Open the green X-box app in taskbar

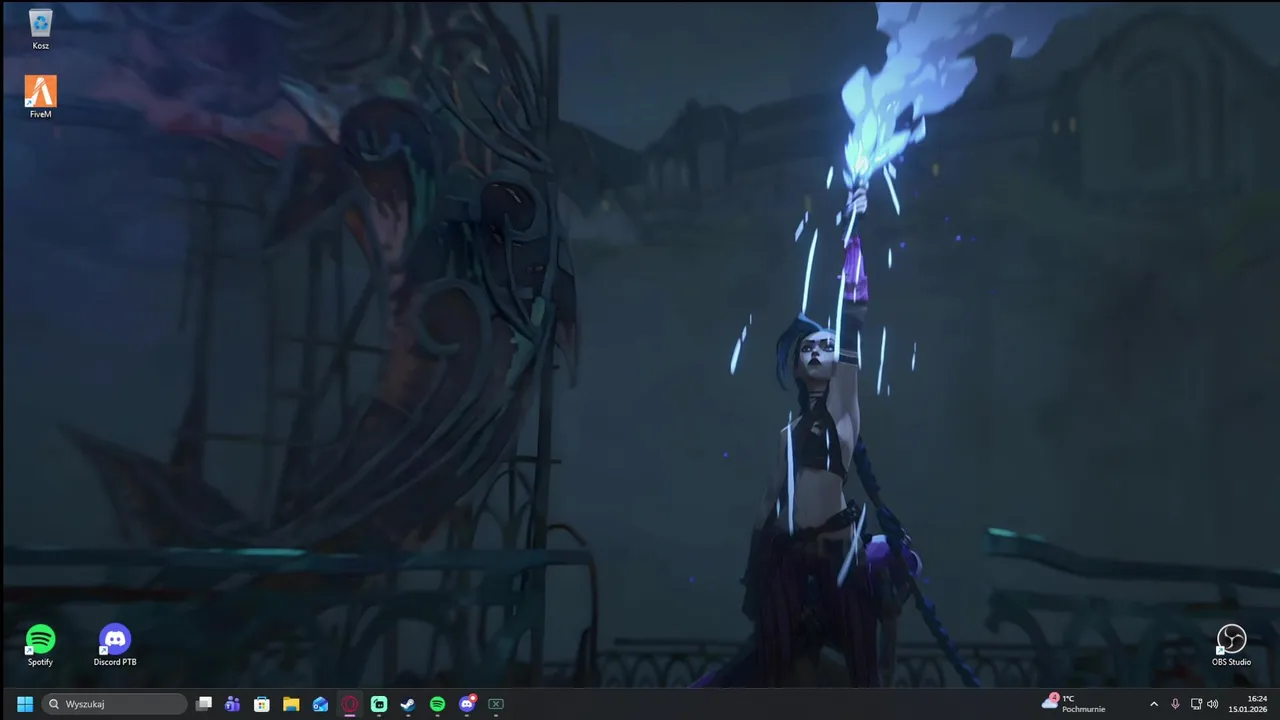496,704
